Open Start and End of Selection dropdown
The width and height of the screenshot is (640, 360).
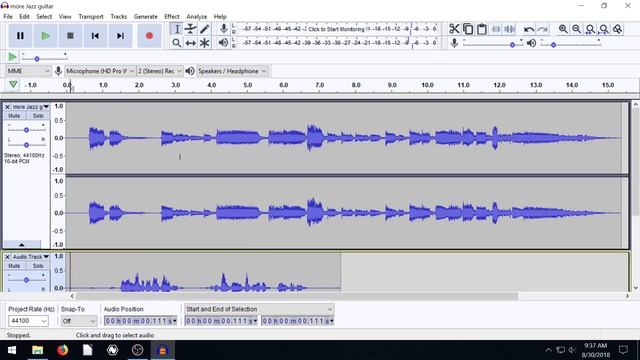[x=259, y=309]
